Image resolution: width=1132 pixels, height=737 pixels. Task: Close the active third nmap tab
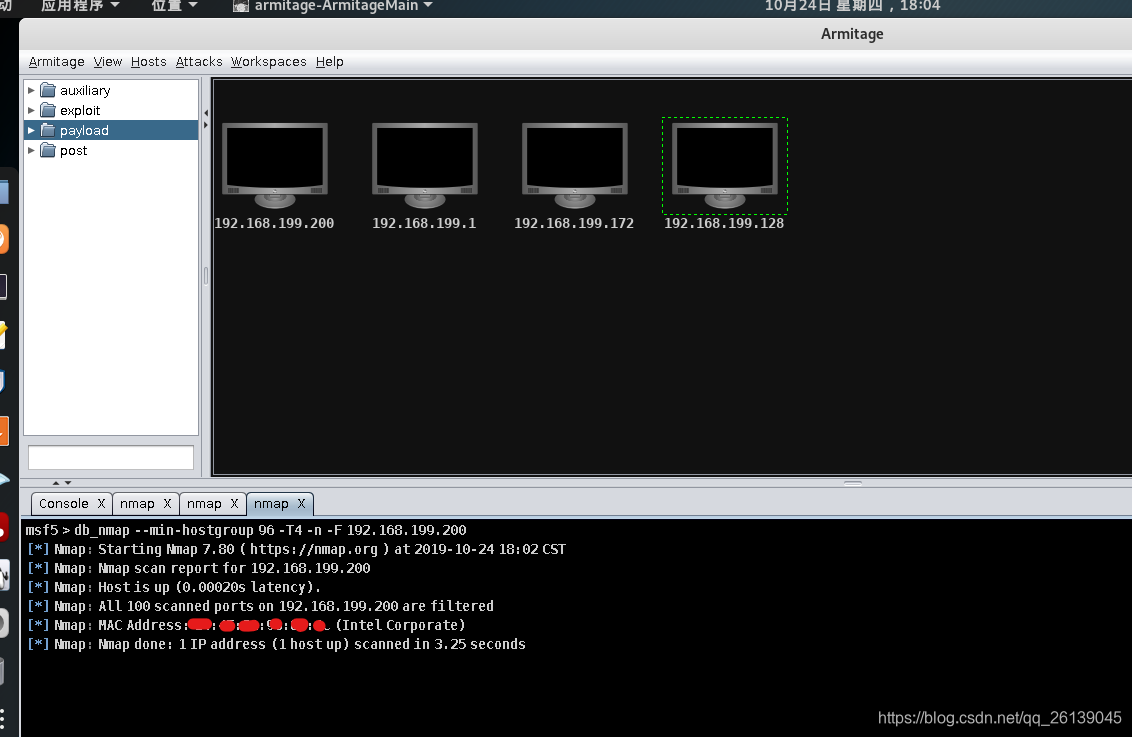[301, 504]
